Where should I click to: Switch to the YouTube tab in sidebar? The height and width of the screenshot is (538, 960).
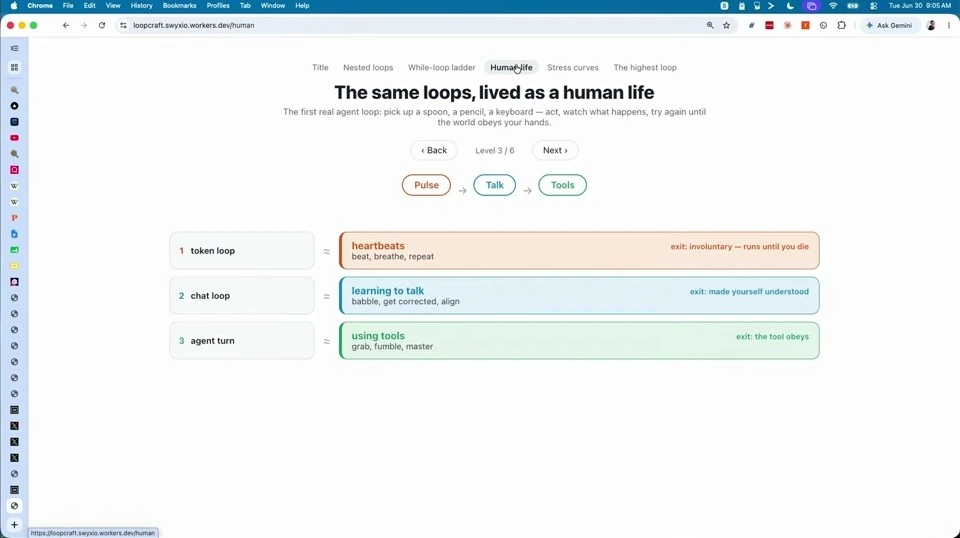click(x=14, y=138)
